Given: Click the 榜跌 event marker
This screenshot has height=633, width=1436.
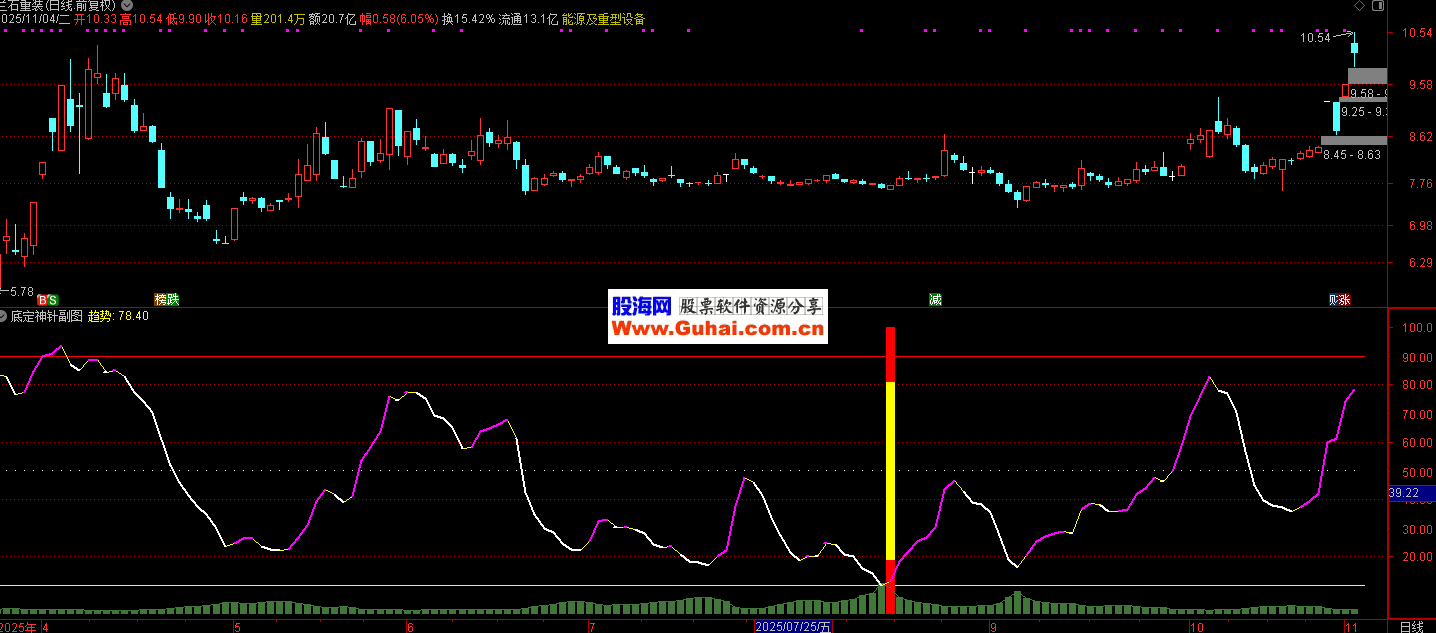Looking at the screenshot, I should (x=167, y=300).
